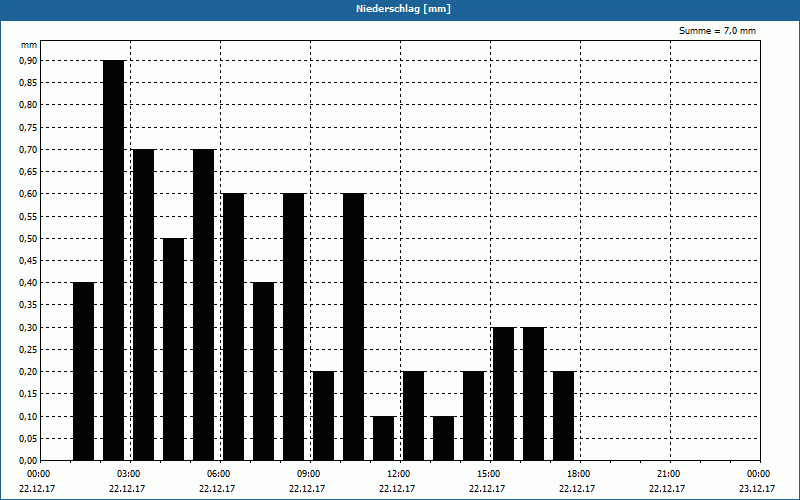800x500 pixels.
Task: Select the 0,55 y-axis value
Action: coord(28,216)
